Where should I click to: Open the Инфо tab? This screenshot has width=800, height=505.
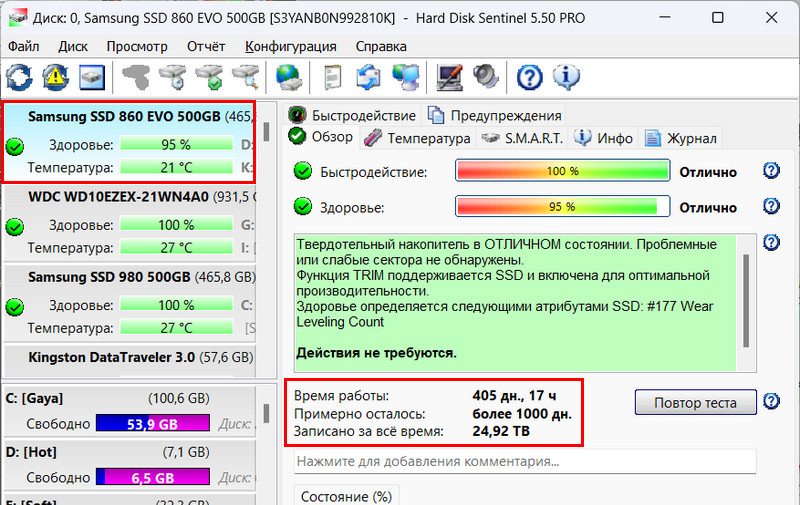[604, 138]
